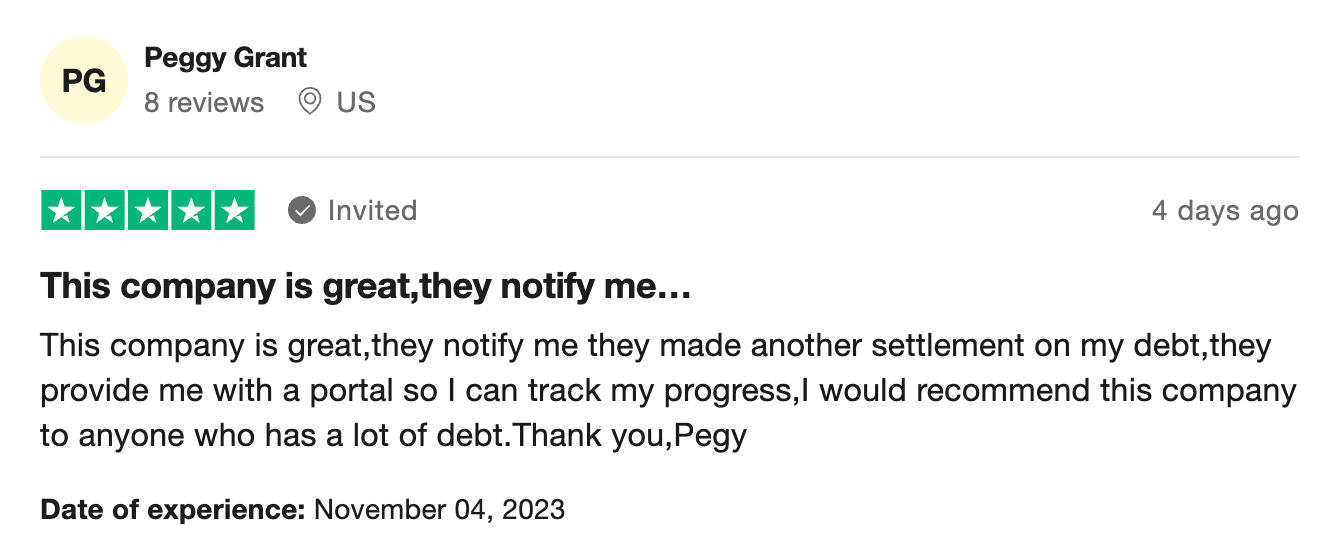Open Peggy Grant's reviewer profile name
Screen dimensions: 1332x556
[225, 58]
